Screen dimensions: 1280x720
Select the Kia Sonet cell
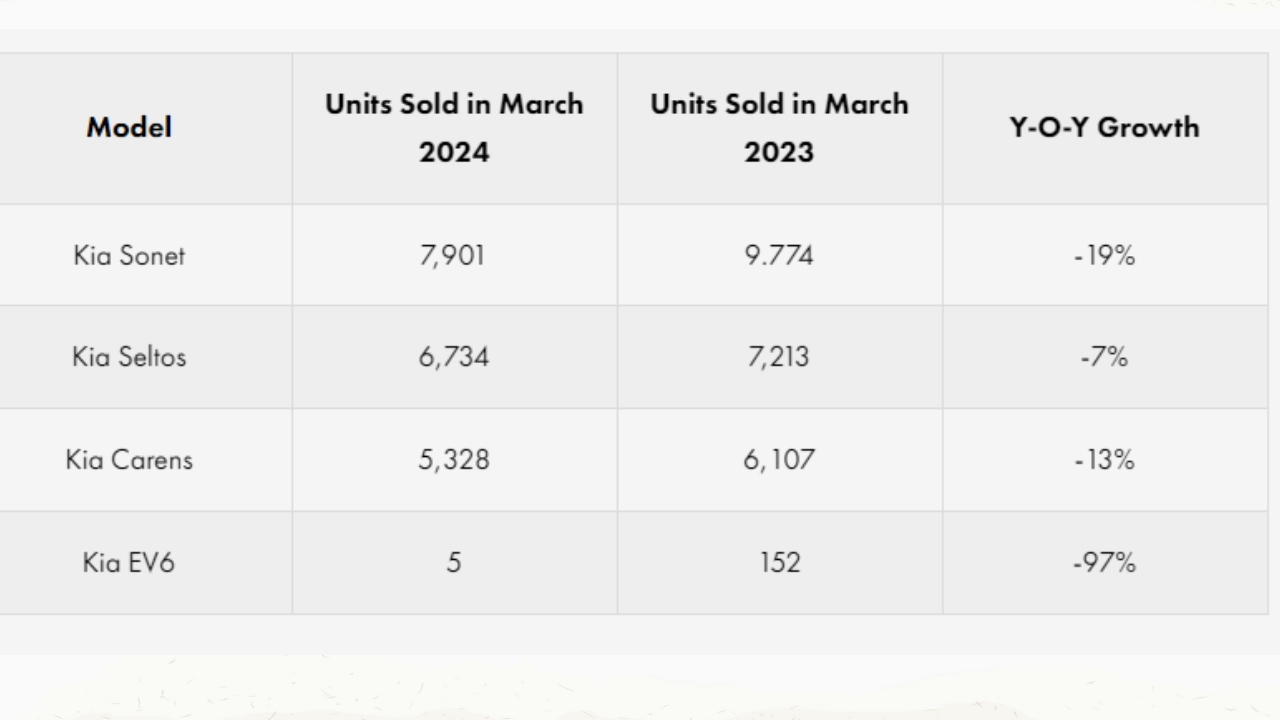(x=129, y=256)
